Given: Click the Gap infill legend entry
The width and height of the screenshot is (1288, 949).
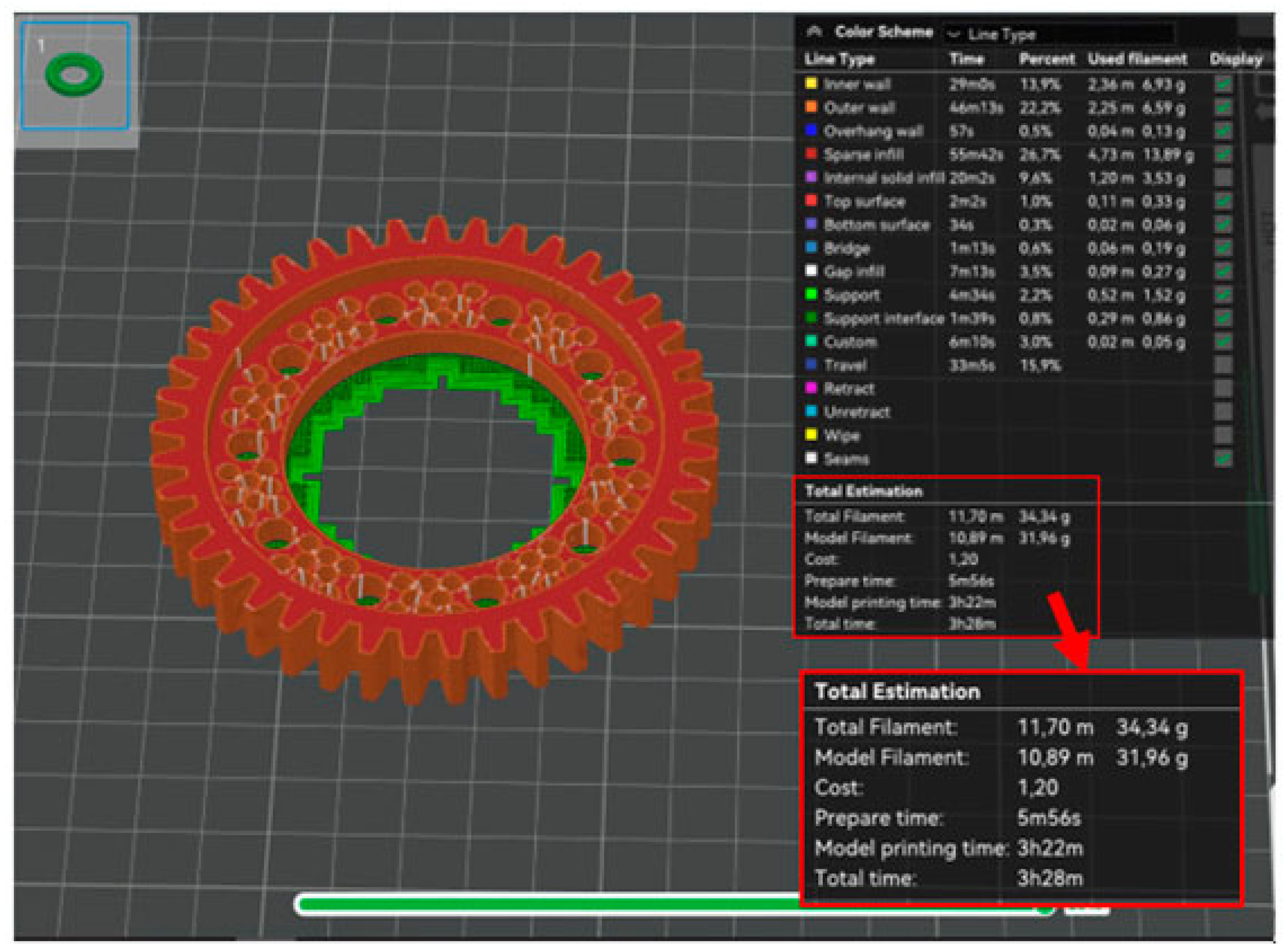Looking at the screenshot, I should click(x=854, y=272).
